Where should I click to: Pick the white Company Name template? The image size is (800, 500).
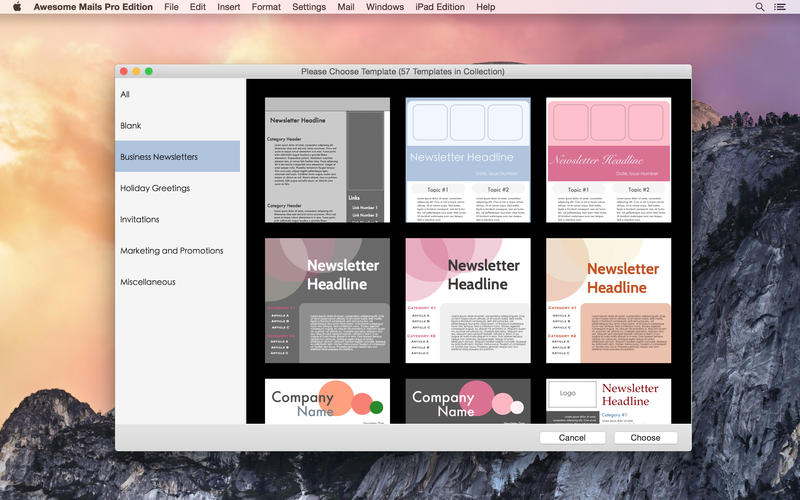click(327, 401)
